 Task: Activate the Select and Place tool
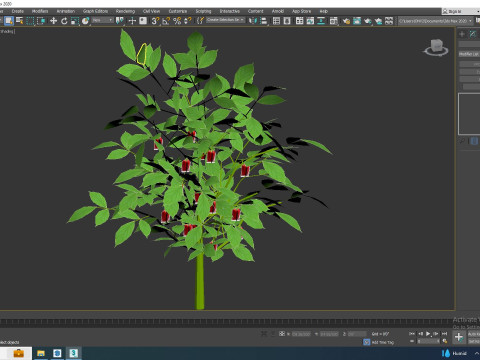pos(86,21)
